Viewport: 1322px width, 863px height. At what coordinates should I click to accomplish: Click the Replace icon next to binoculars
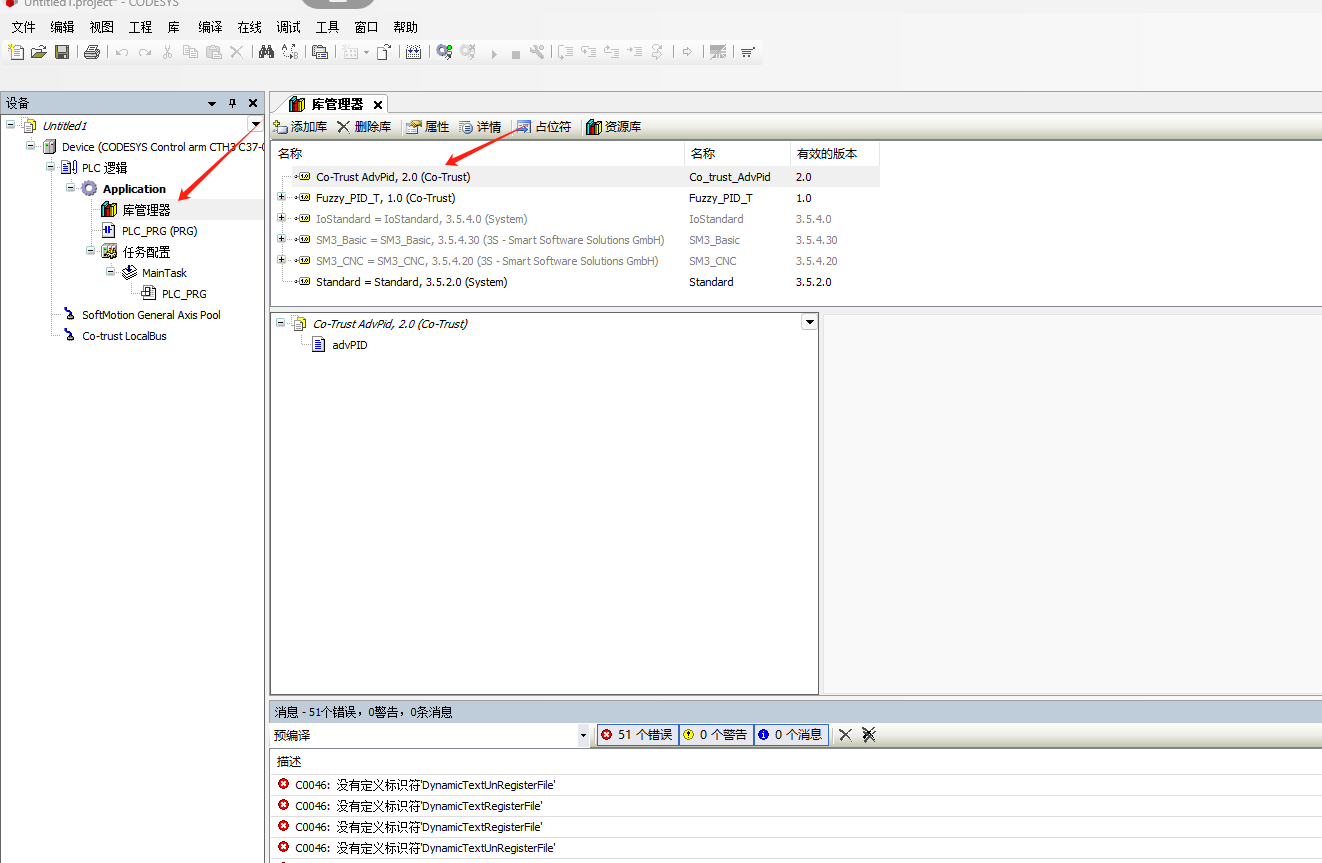coord(289,52)
